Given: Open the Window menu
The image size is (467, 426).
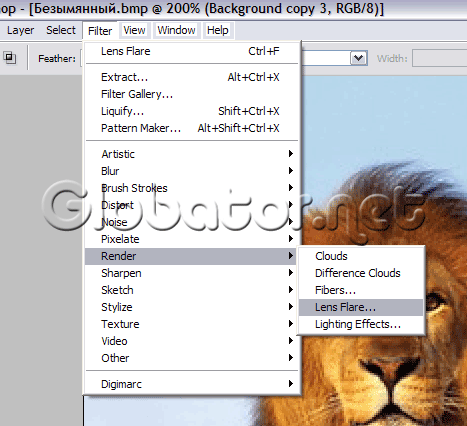Looking at the screenshot, I should click(x=176, y=30).
